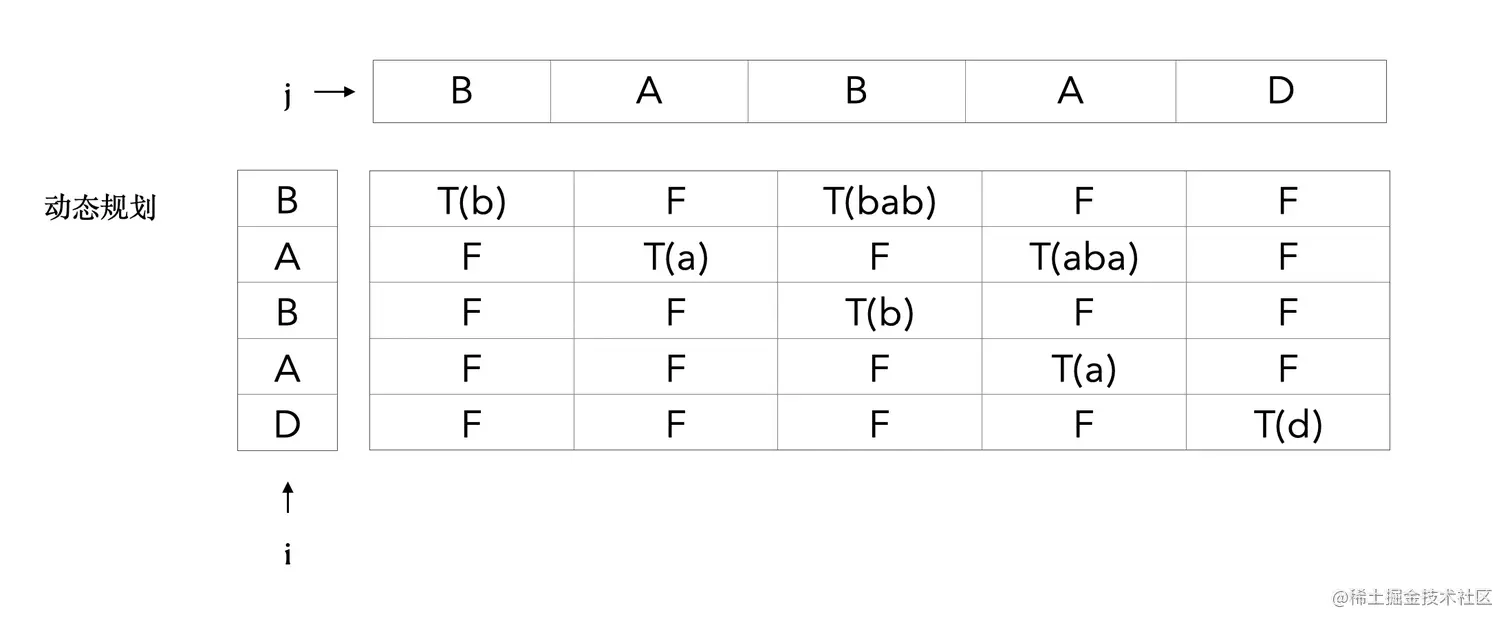The width and height of the screenshot is (1512, 627).
Task: Select T(b) cell in first table row
Action: pyautogui.click(x=472, y=201)
